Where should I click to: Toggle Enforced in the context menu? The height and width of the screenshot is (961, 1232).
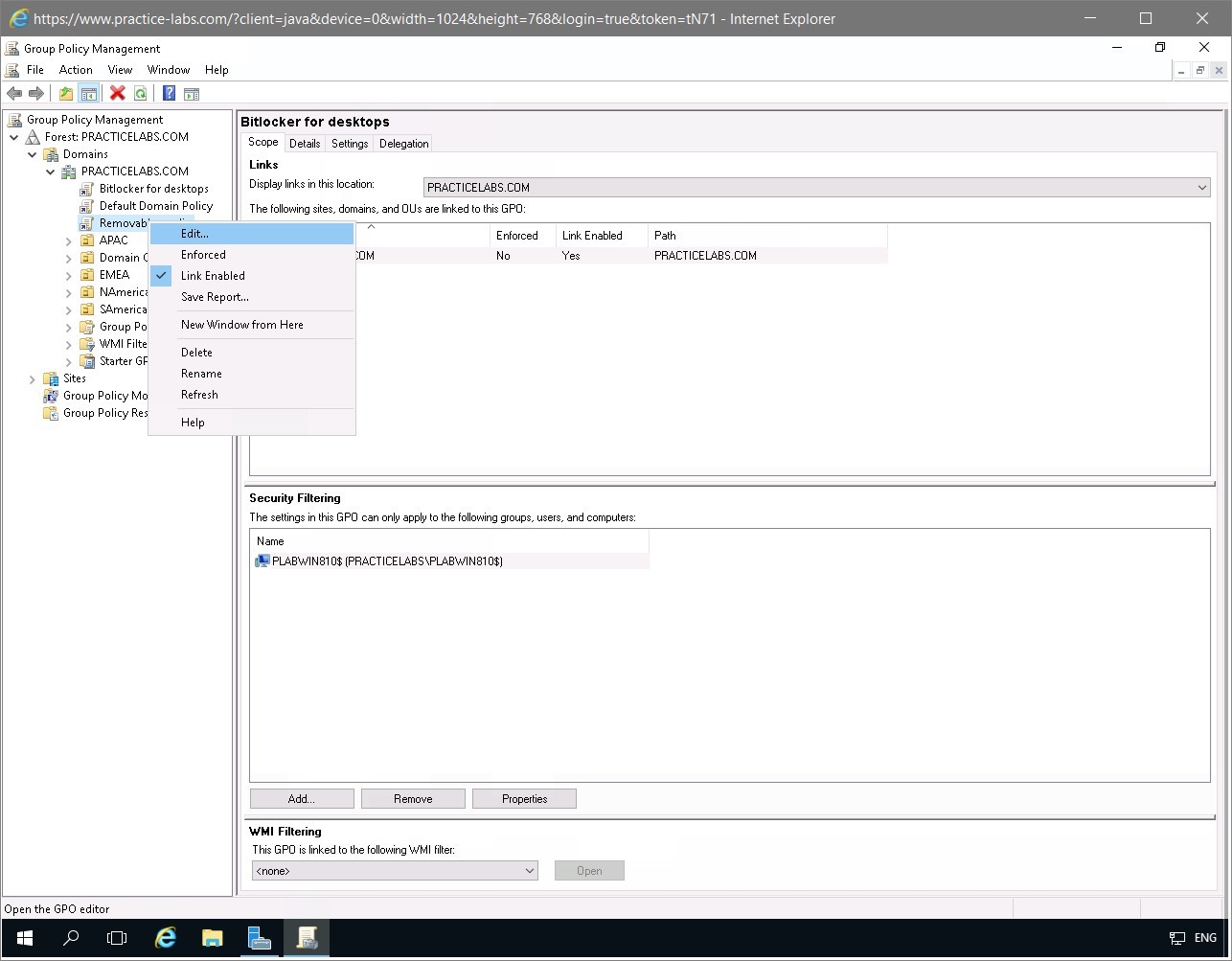(x=203, y=254)
